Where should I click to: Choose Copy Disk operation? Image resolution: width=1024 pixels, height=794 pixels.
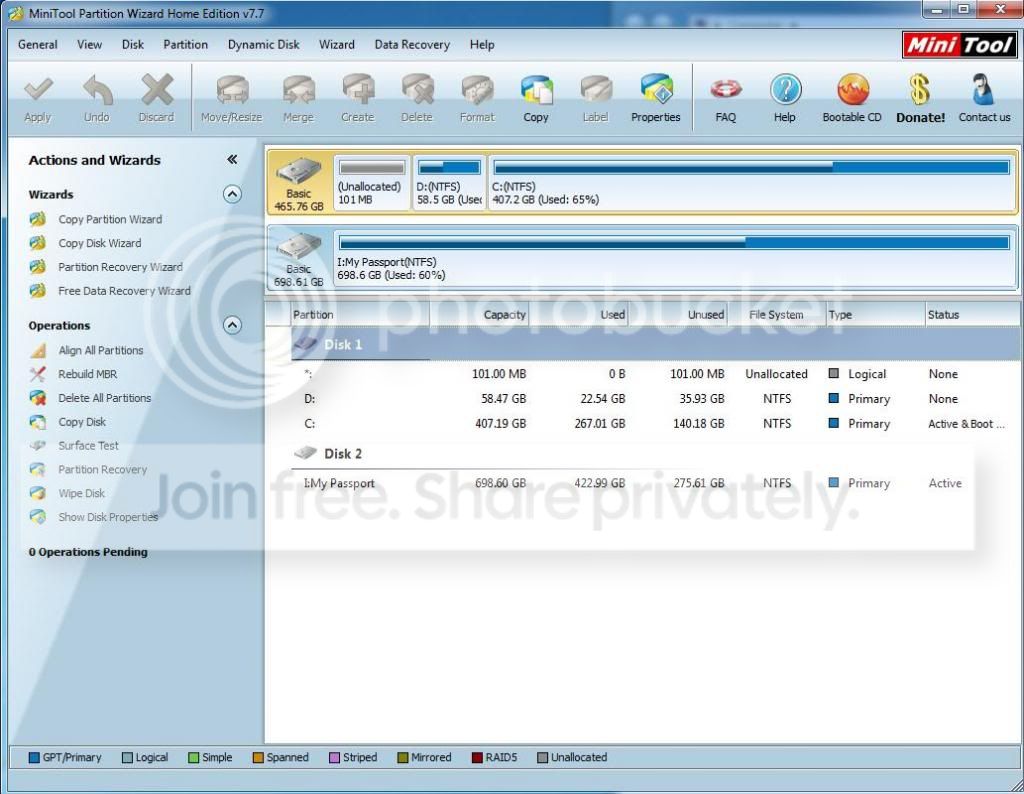(82, 422)
